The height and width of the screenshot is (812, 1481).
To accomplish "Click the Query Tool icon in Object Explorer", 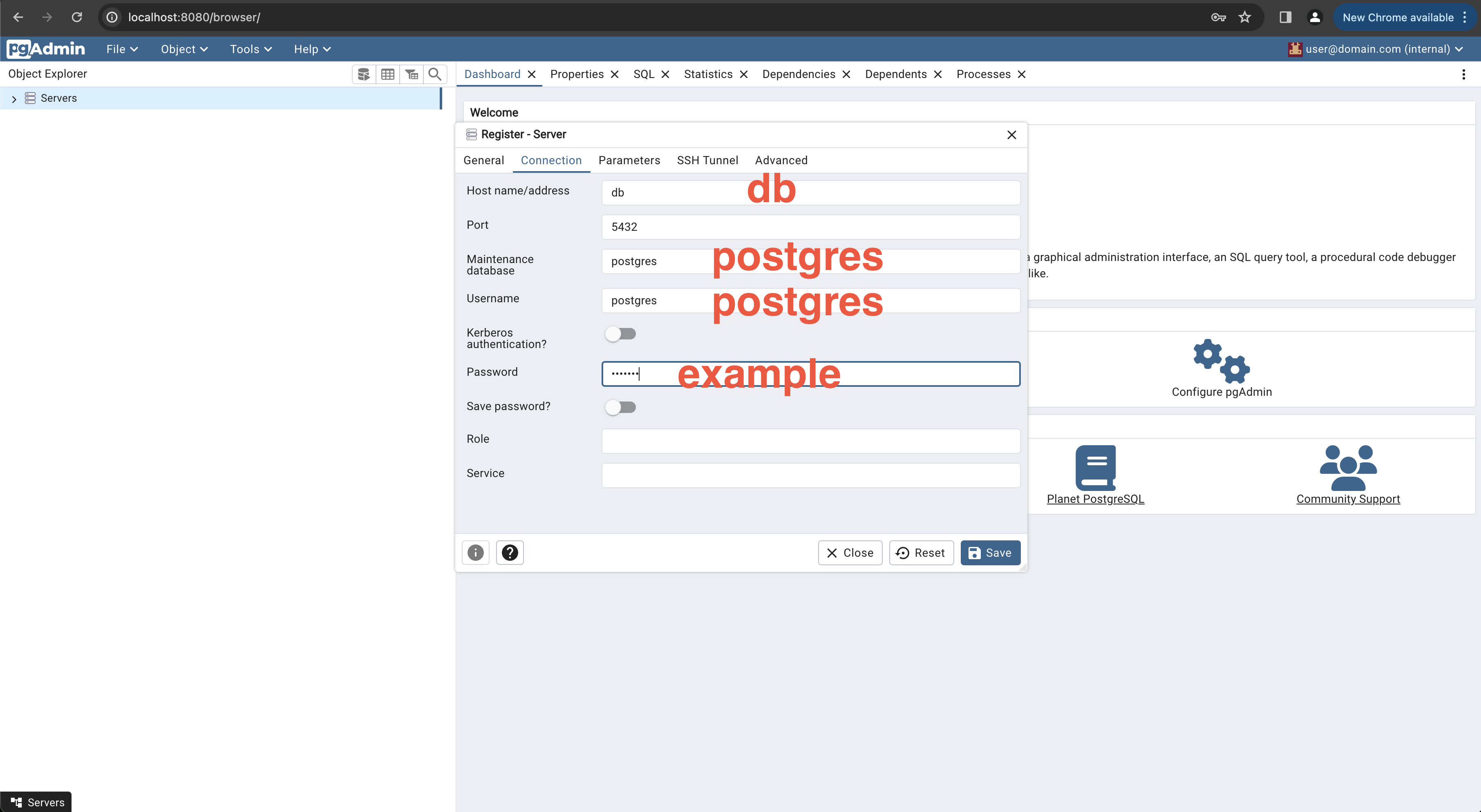I will (x=363, y=74).
